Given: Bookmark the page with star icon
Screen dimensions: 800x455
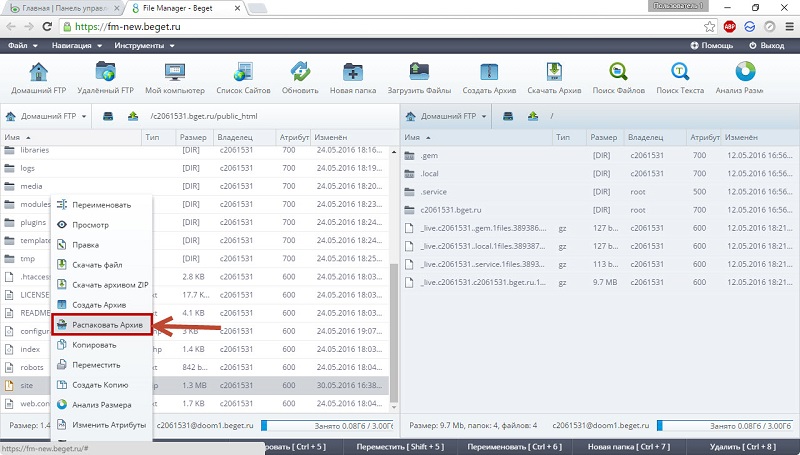Looking at the screenshot, I should tap(709, 27).
